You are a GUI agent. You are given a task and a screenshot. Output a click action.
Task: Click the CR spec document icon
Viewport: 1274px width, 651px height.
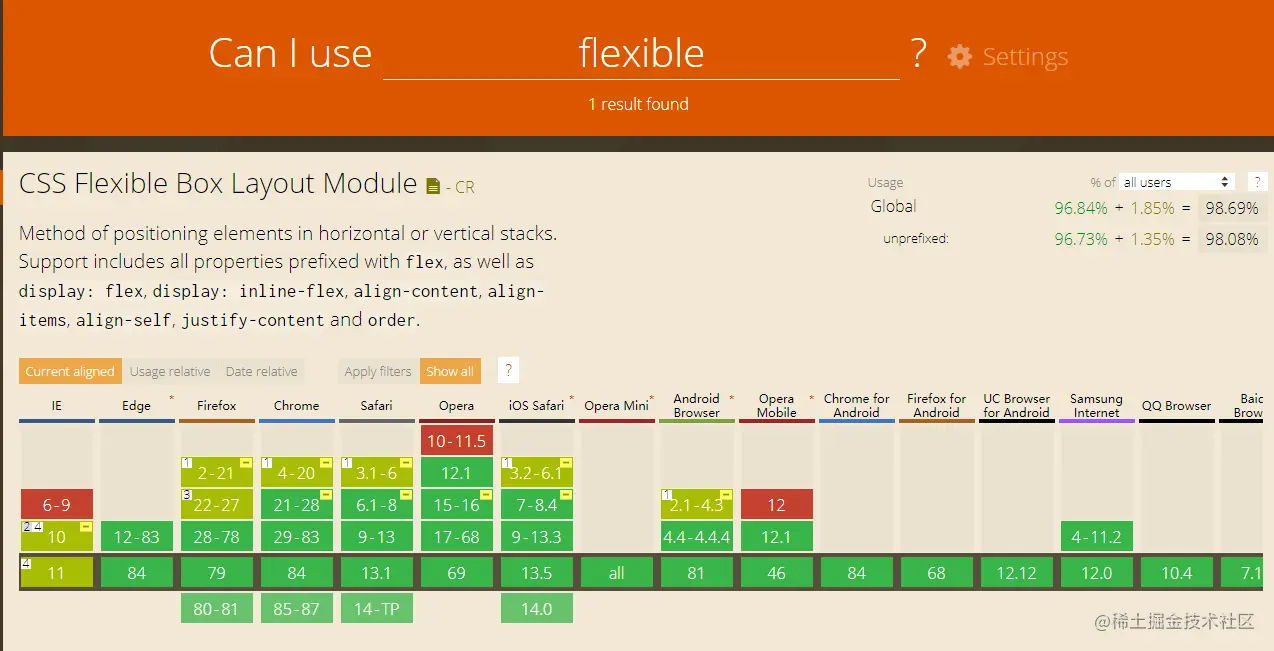click(432, 186)
